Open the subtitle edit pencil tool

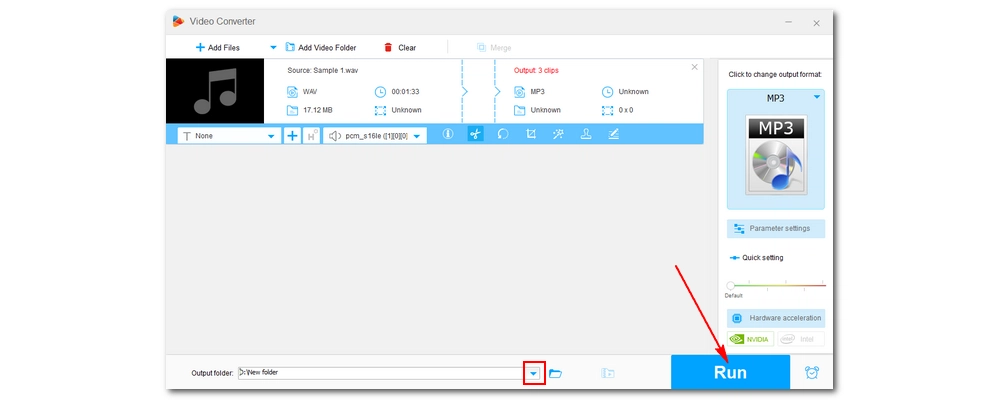tap(614, 134)
